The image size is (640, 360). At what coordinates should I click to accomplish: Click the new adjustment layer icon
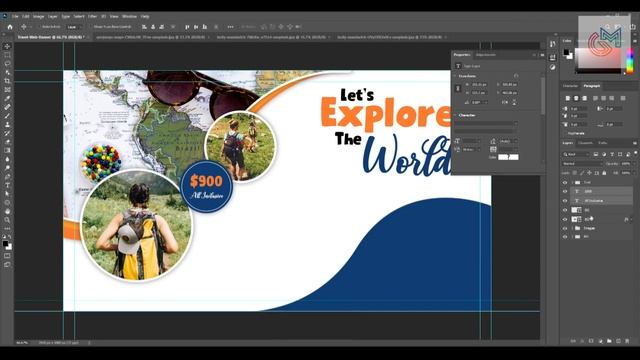pos(600,341)
